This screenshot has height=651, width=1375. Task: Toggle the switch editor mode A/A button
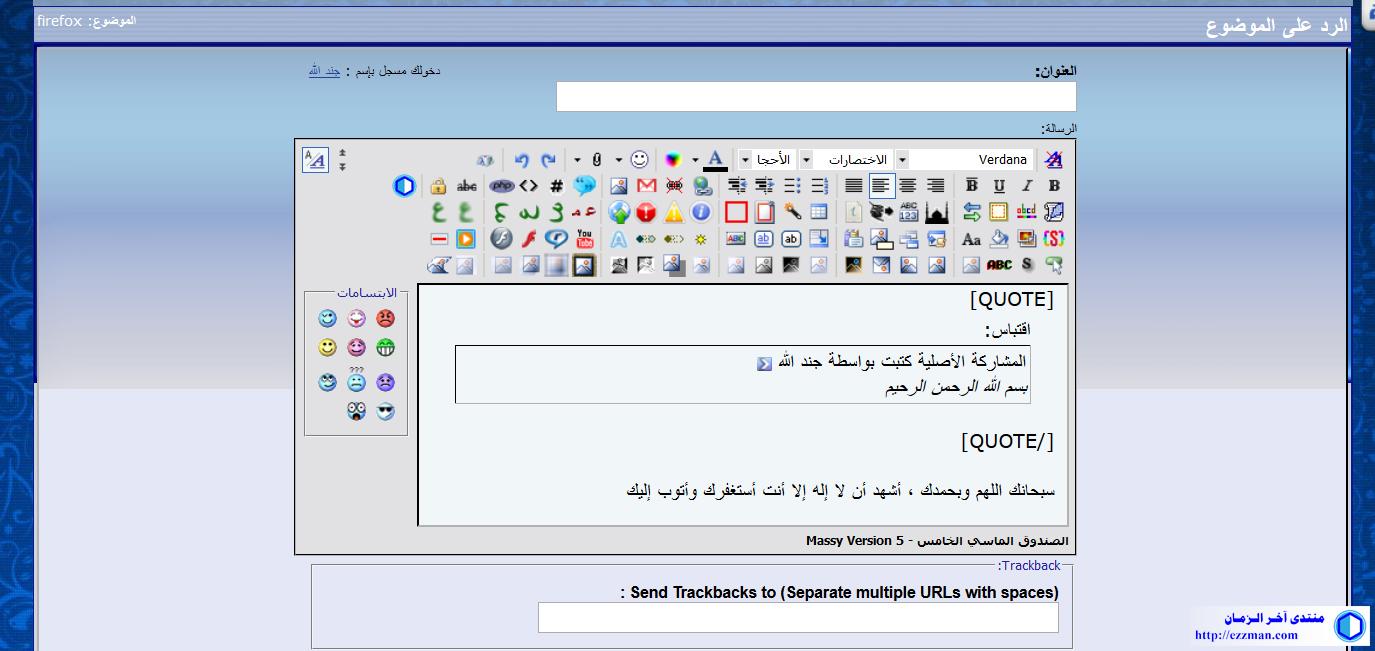coord(315,160)
